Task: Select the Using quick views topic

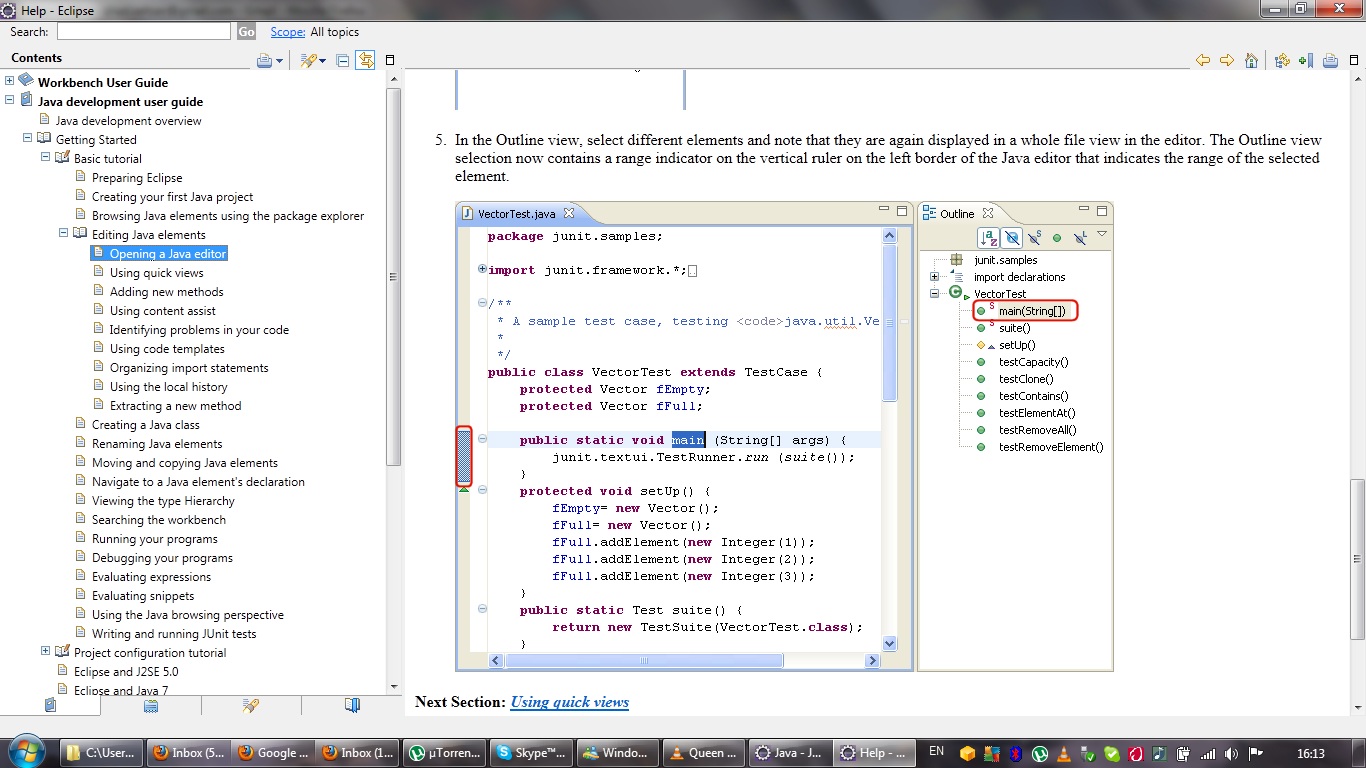Action: [x=156, y=272]
